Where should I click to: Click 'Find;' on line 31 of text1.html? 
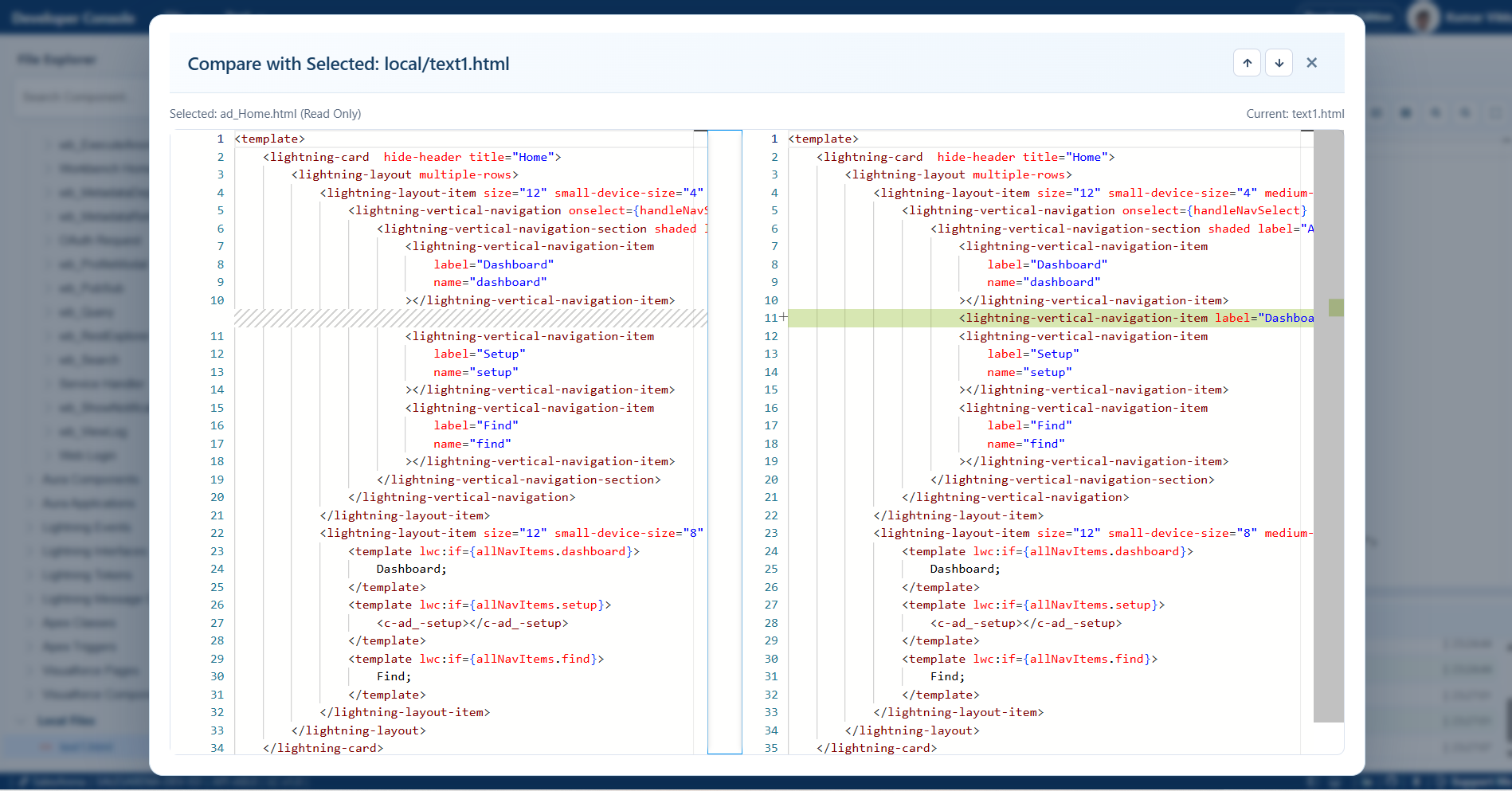pos(947,676)
